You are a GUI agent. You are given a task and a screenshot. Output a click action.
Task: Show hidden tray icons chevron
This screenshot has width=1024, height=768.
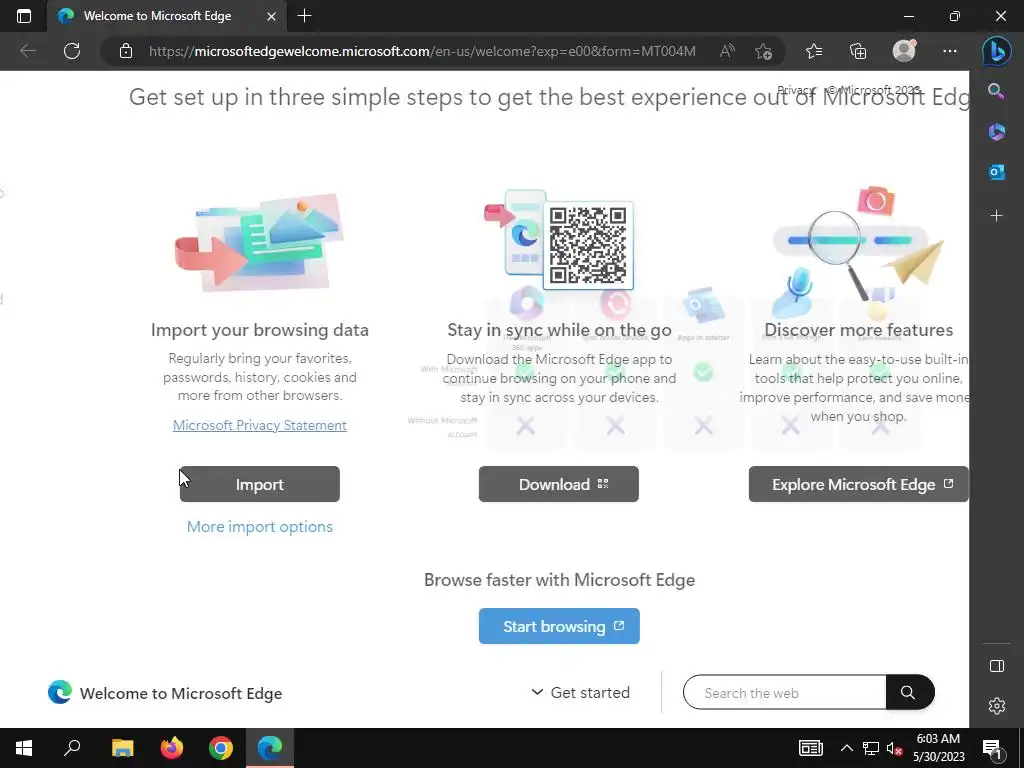(x=846, y=748)
